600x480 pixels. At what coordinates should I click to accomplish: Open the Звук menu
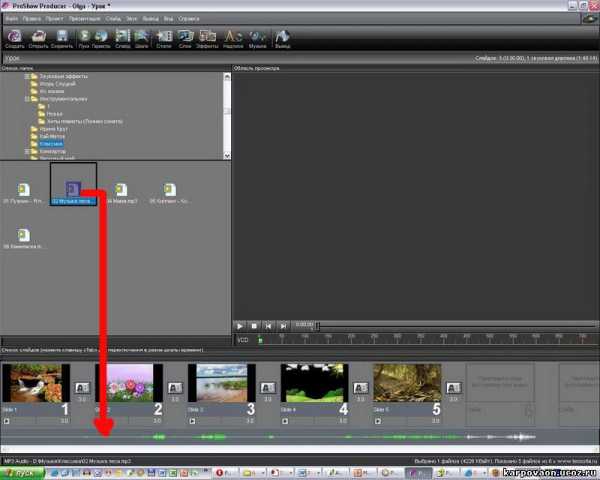131,18
